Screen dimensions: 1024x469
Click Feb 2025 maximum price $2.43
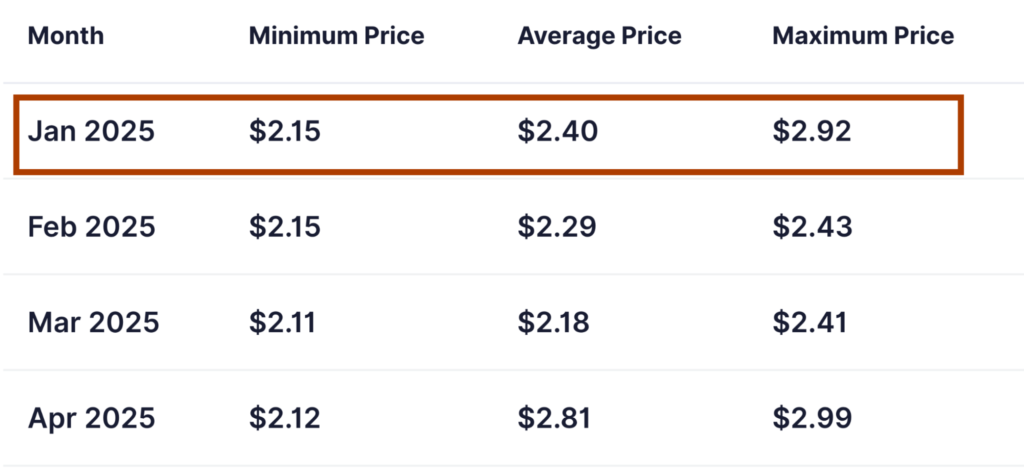pyautogui.click(x=812, y=227)
